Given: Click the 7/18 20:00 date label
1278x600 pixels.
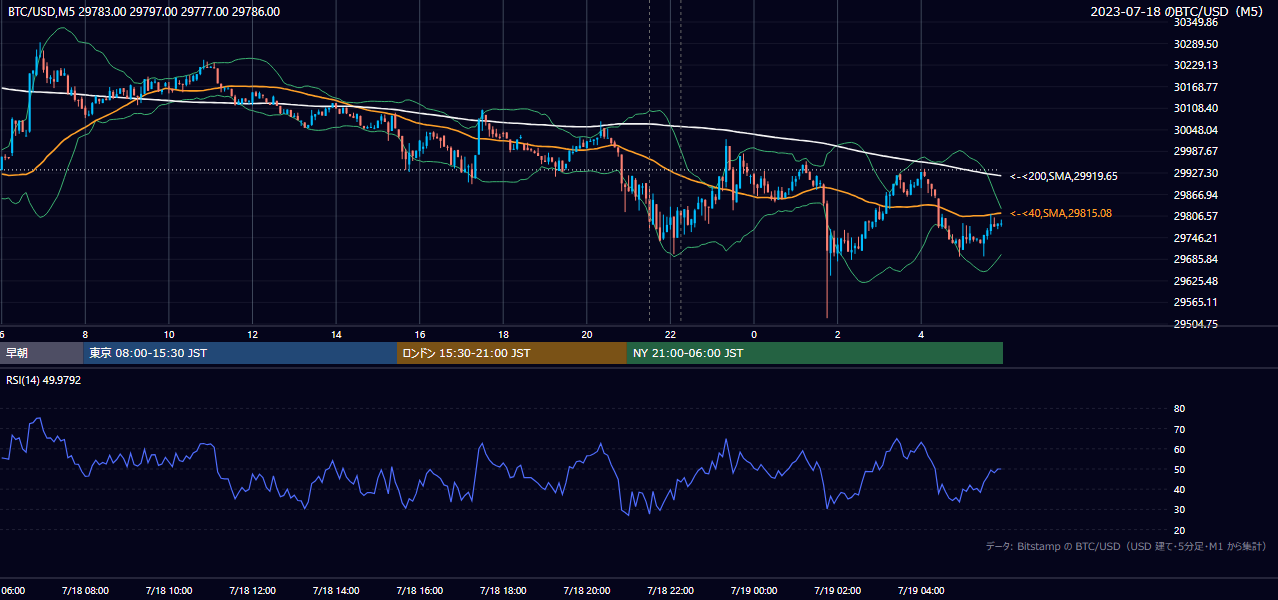Looking at the screenshot, I should tap(586, 590).
